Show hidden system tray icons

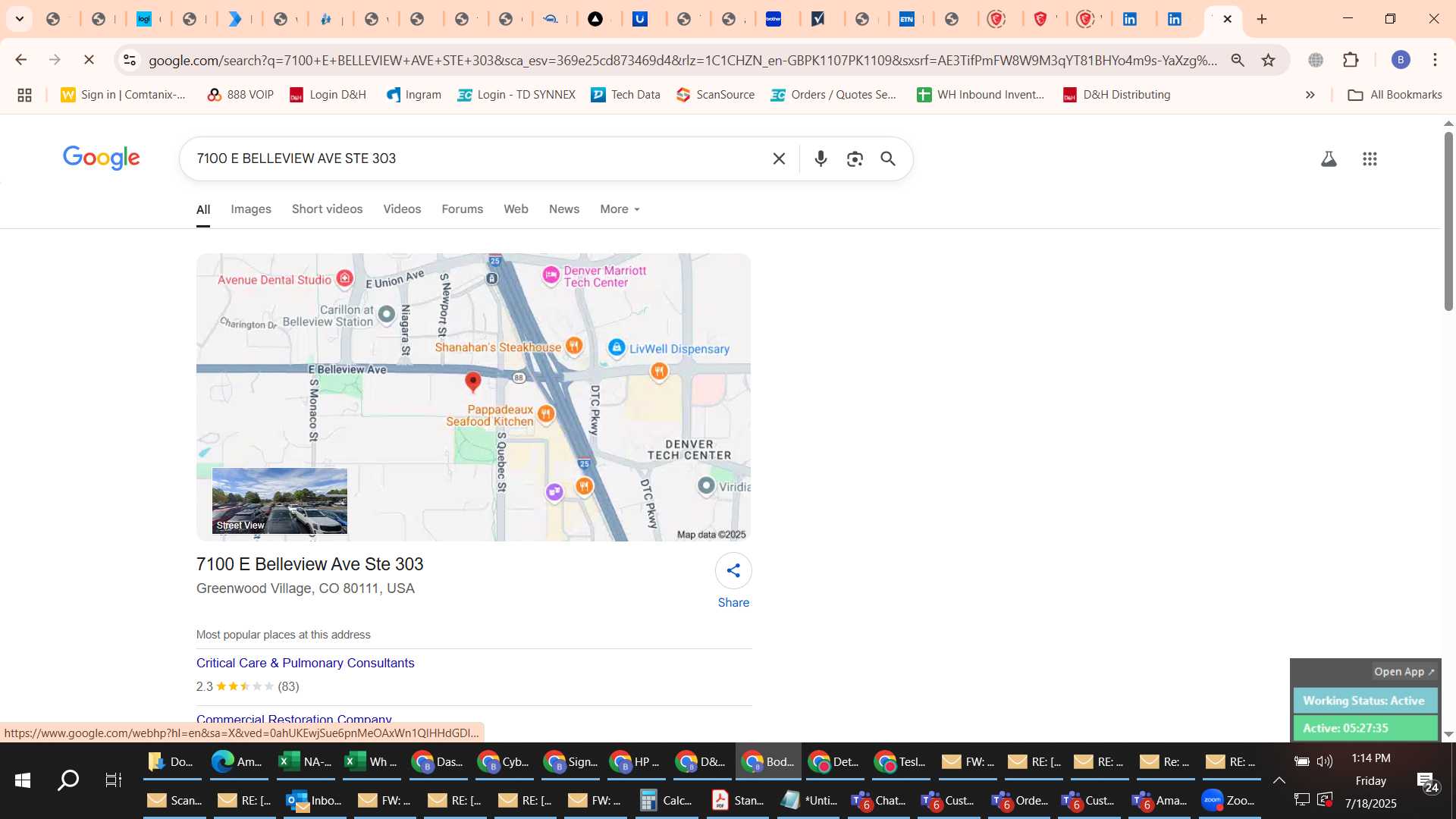[1279, 780]
